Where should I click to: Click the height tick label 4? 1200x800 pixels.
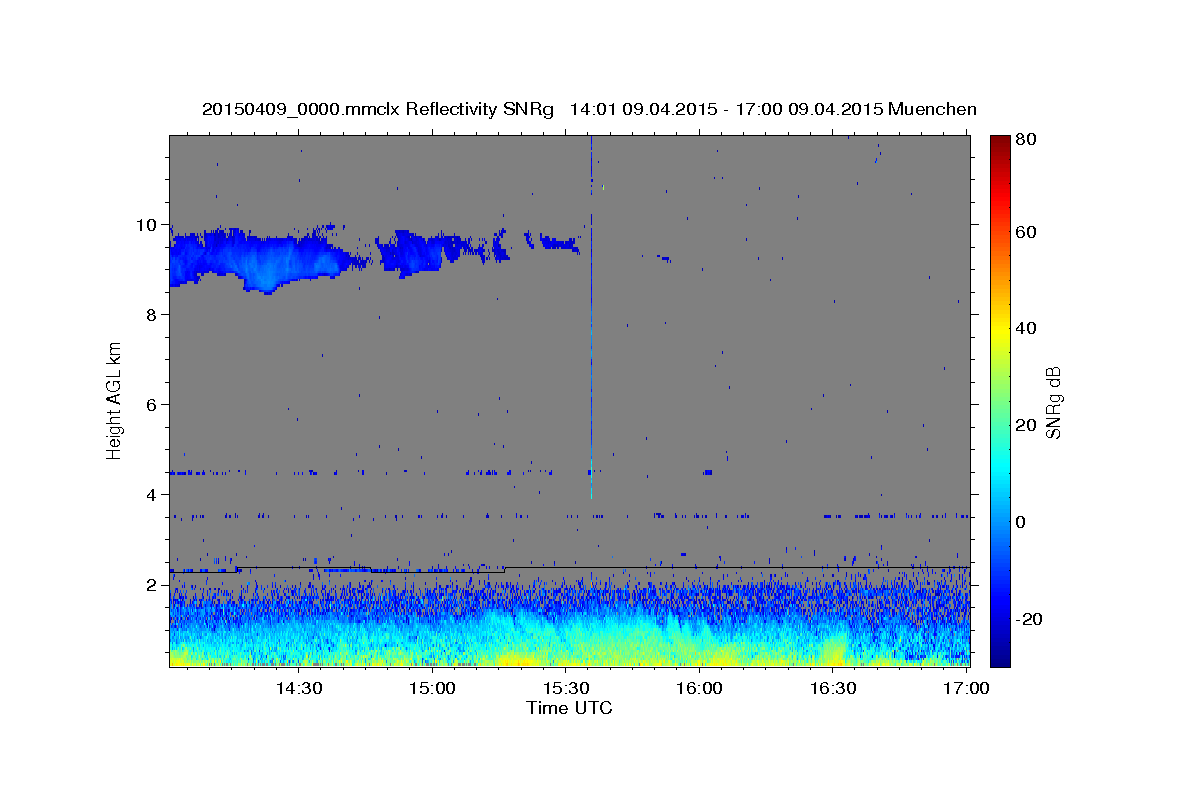click(x=154, y=495)
